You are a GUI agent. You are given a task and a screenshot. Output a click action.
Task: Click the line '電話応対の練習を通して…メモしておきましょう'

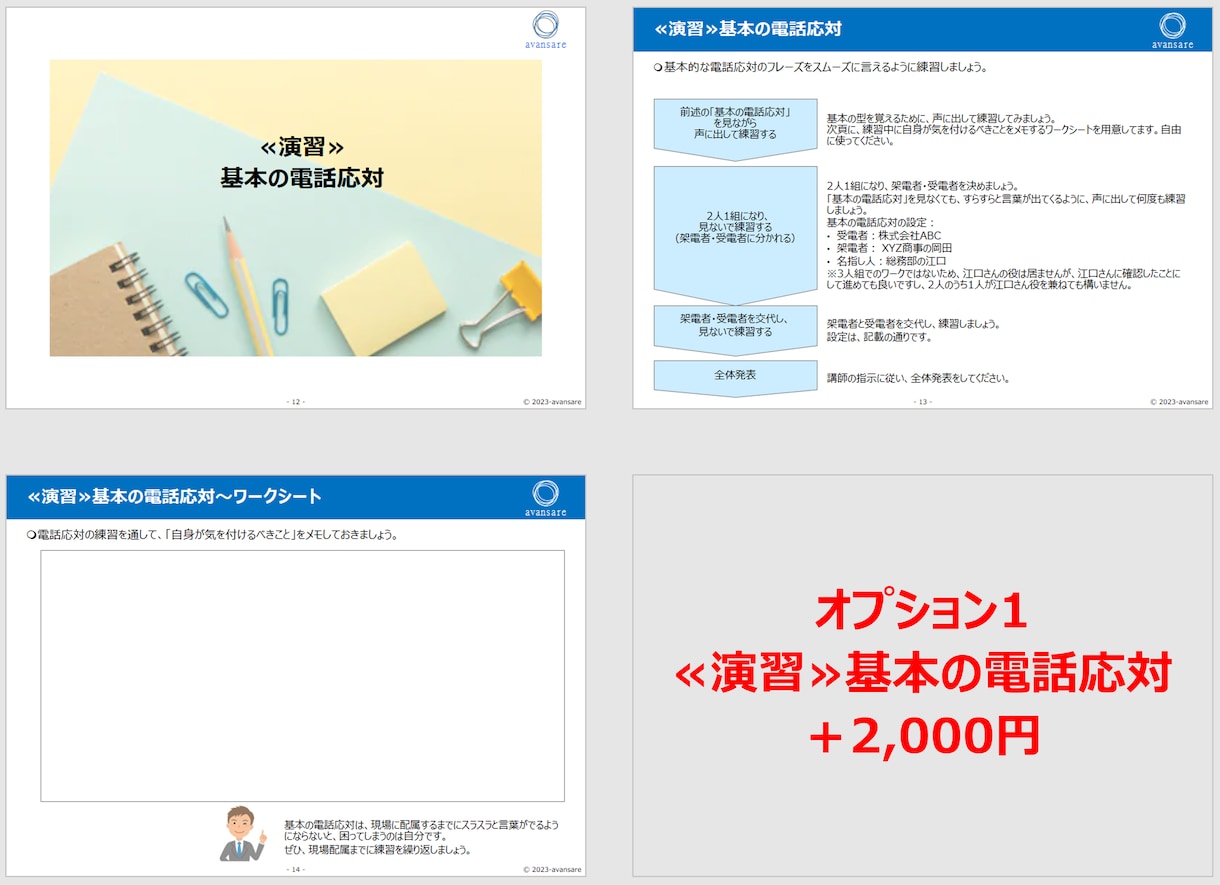point(213,535)
